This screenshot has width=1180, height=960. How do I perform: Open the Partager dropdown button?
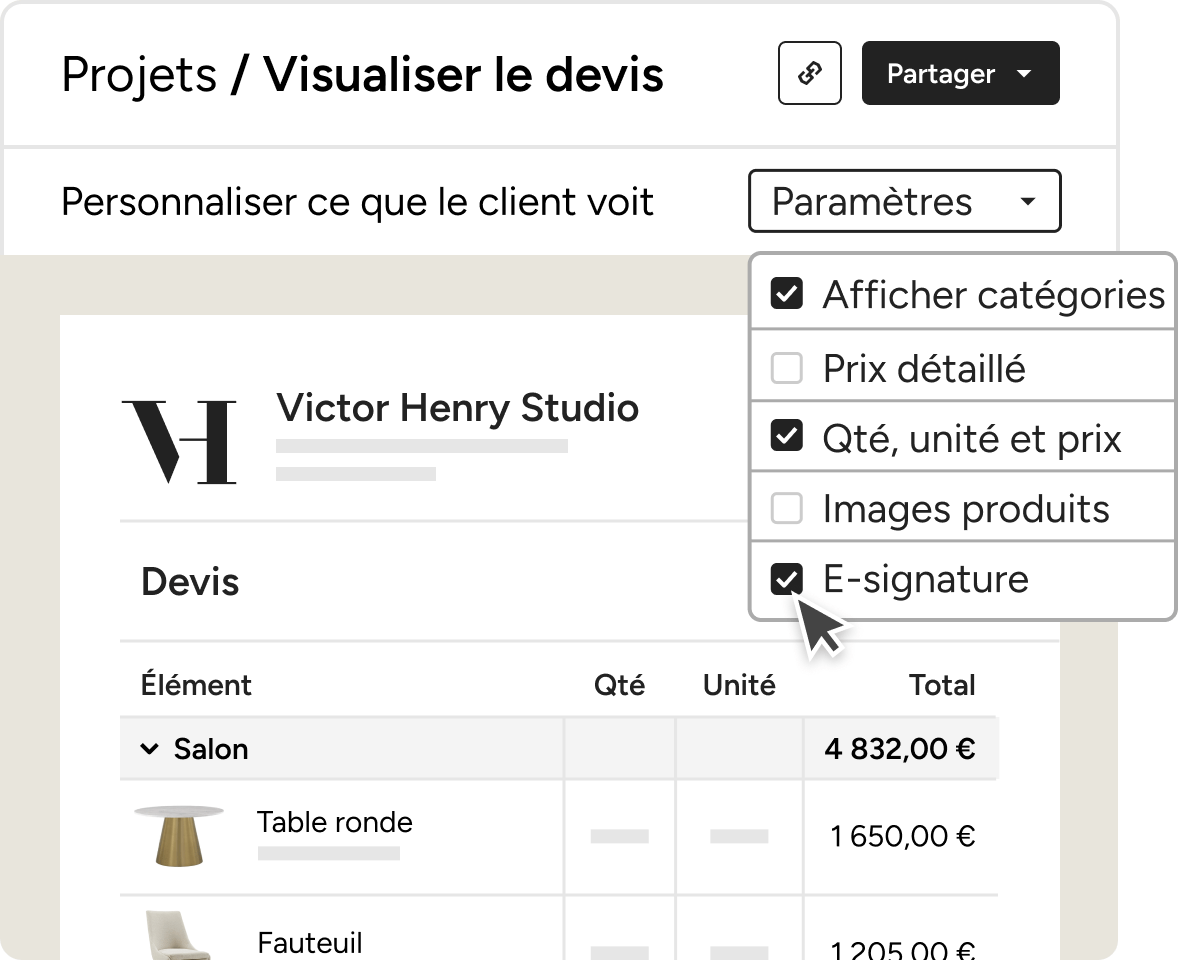[960, 73]
